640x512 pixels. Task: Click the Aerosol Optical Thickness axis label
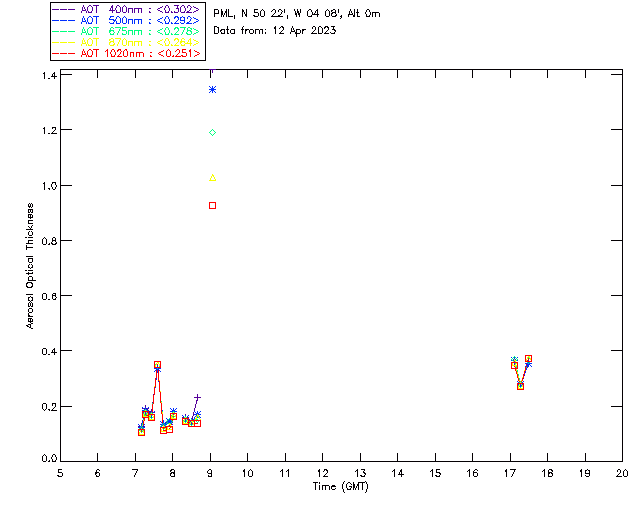pyautogui.click(x=30, y=266)
